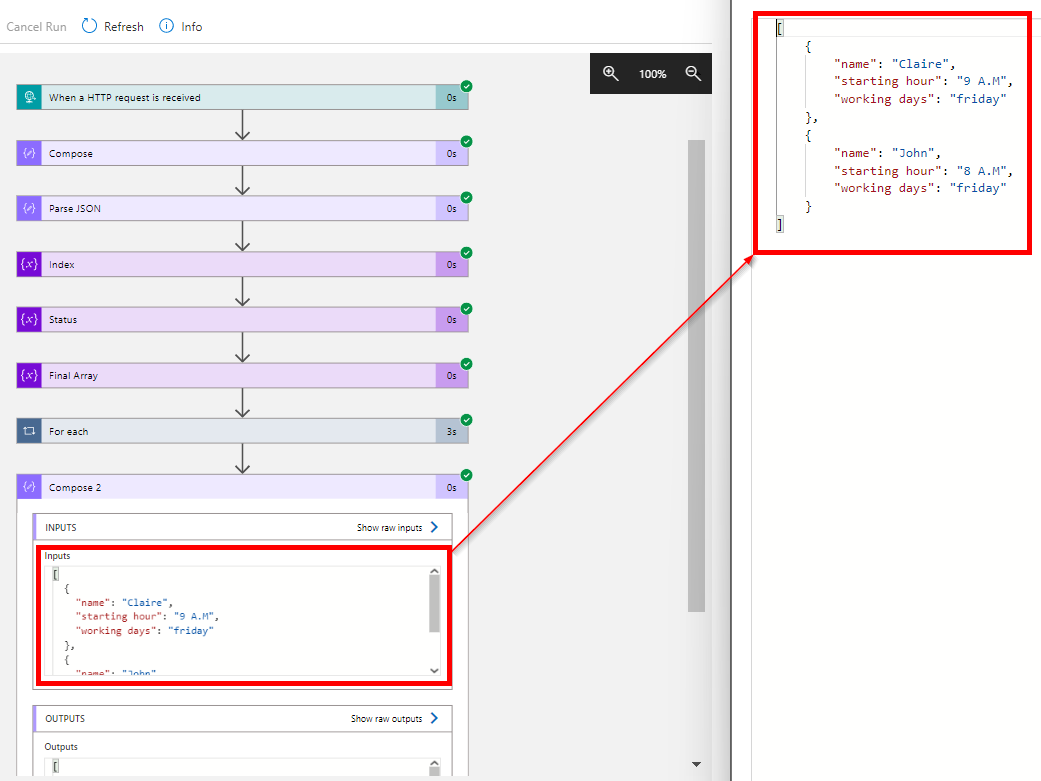The width and height of the screenshot is (1041, 781).
Task: Click the For each loop icon
Action: pyautogui.click(x=29, y=431)
